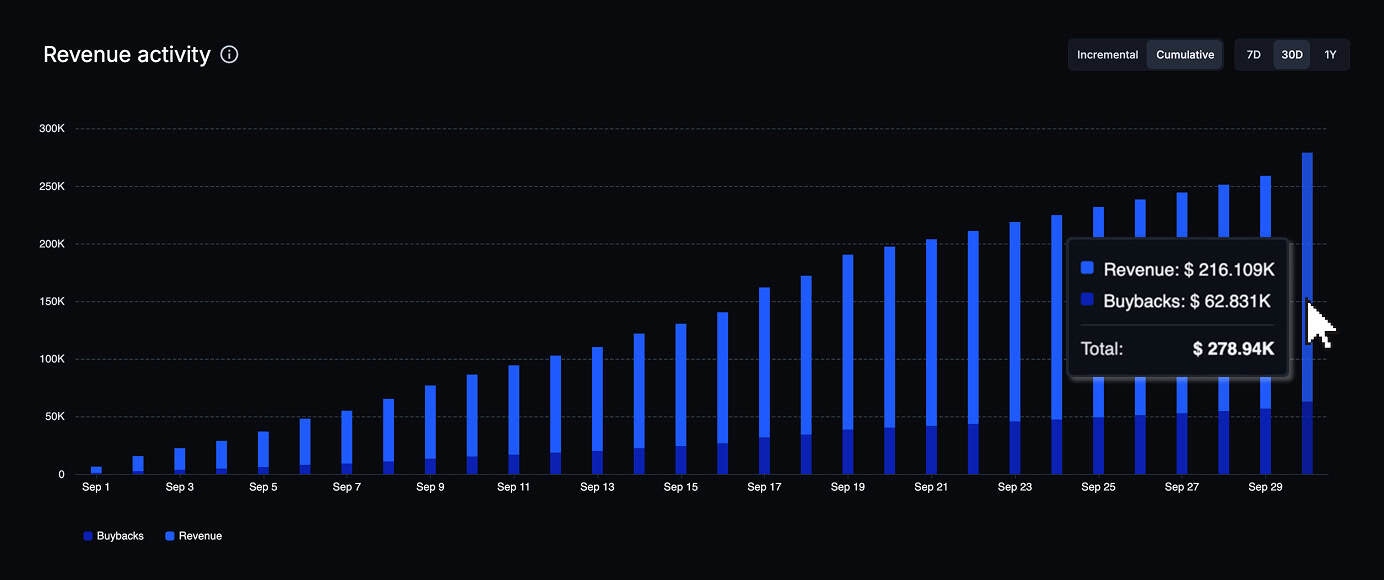Click the Total value in the tooltip
The width and height of the screenshot is (1384, 580).
click(1233, 349)
